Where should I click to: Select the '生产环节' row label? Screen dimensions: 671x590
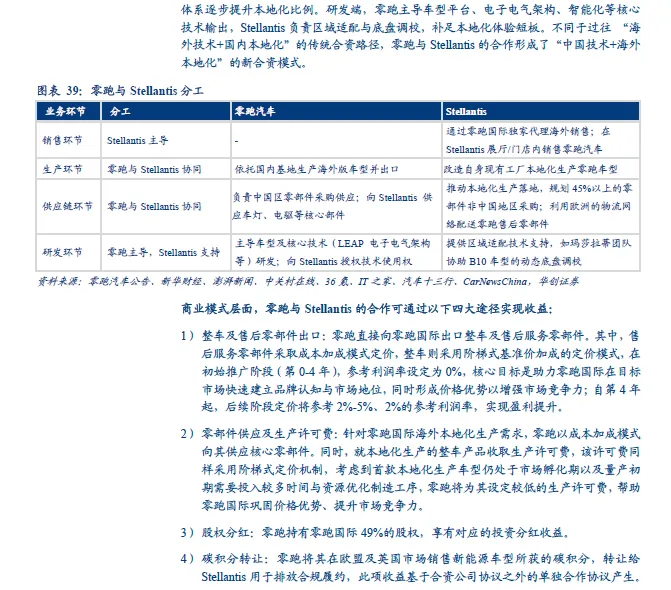click(62, 169)
